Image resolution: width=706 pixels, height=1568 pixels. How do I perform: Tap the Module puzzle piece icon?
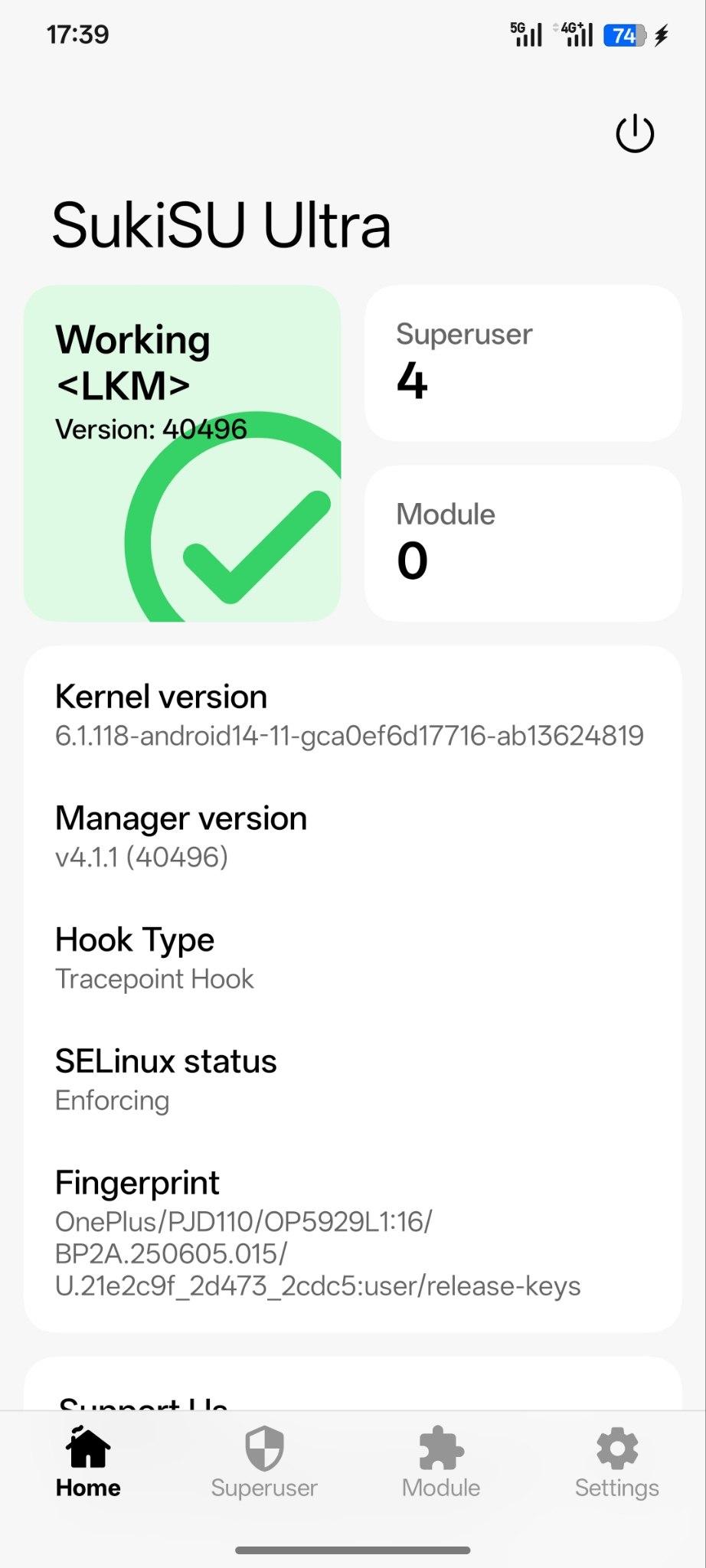tap(441, 1448)
